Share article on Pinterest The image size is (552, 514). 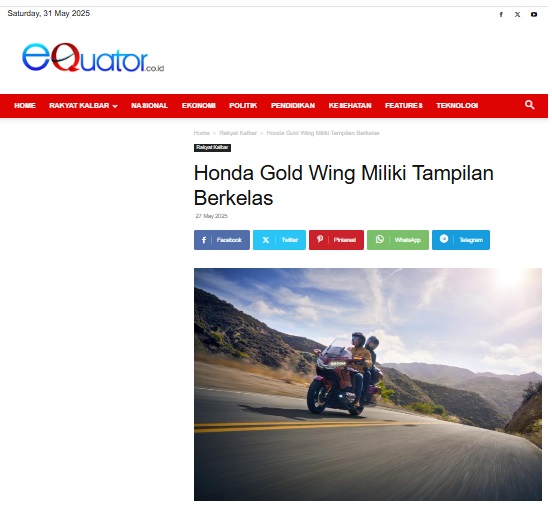pyautogui.click(x=336, y=240)
